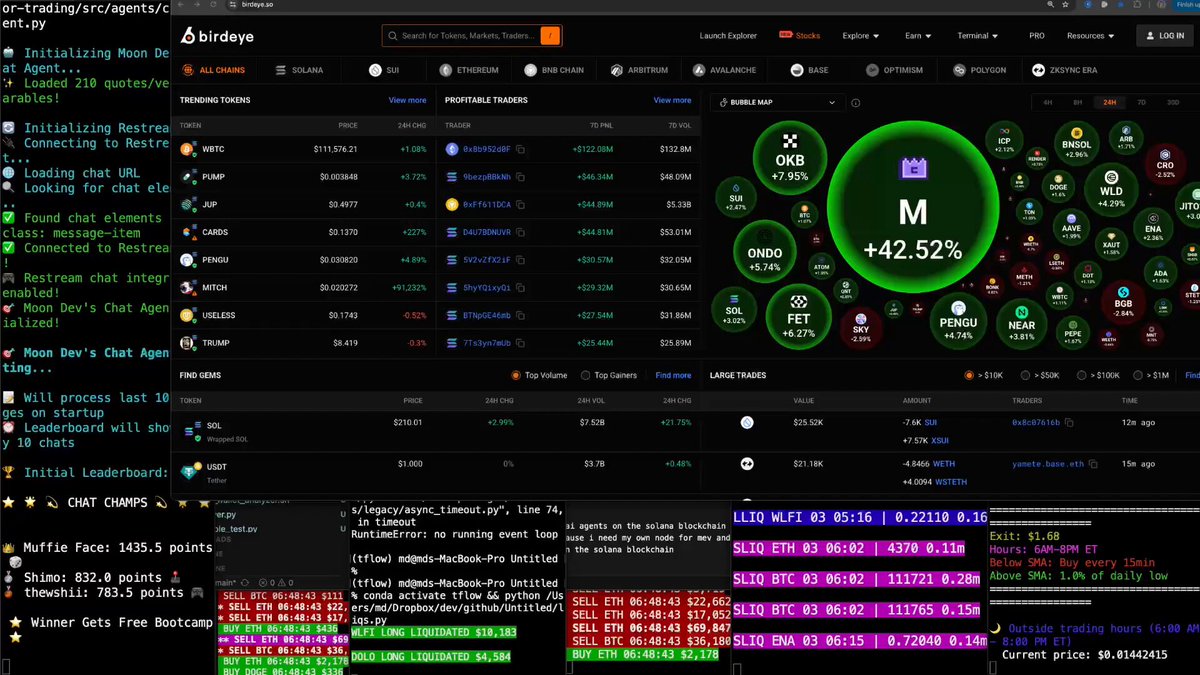
Task: Bookmark the page with the star icon
Action: pos(1063,5)
